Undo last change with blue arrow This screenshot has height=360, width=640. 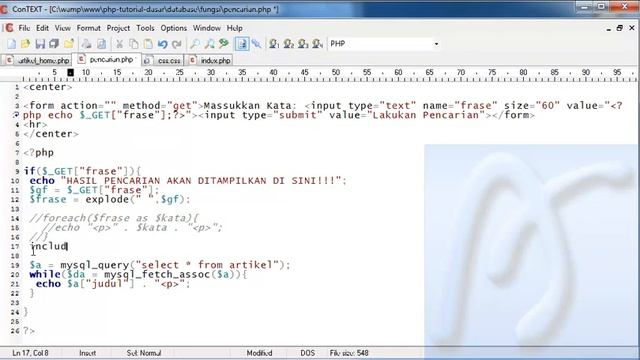162,44
